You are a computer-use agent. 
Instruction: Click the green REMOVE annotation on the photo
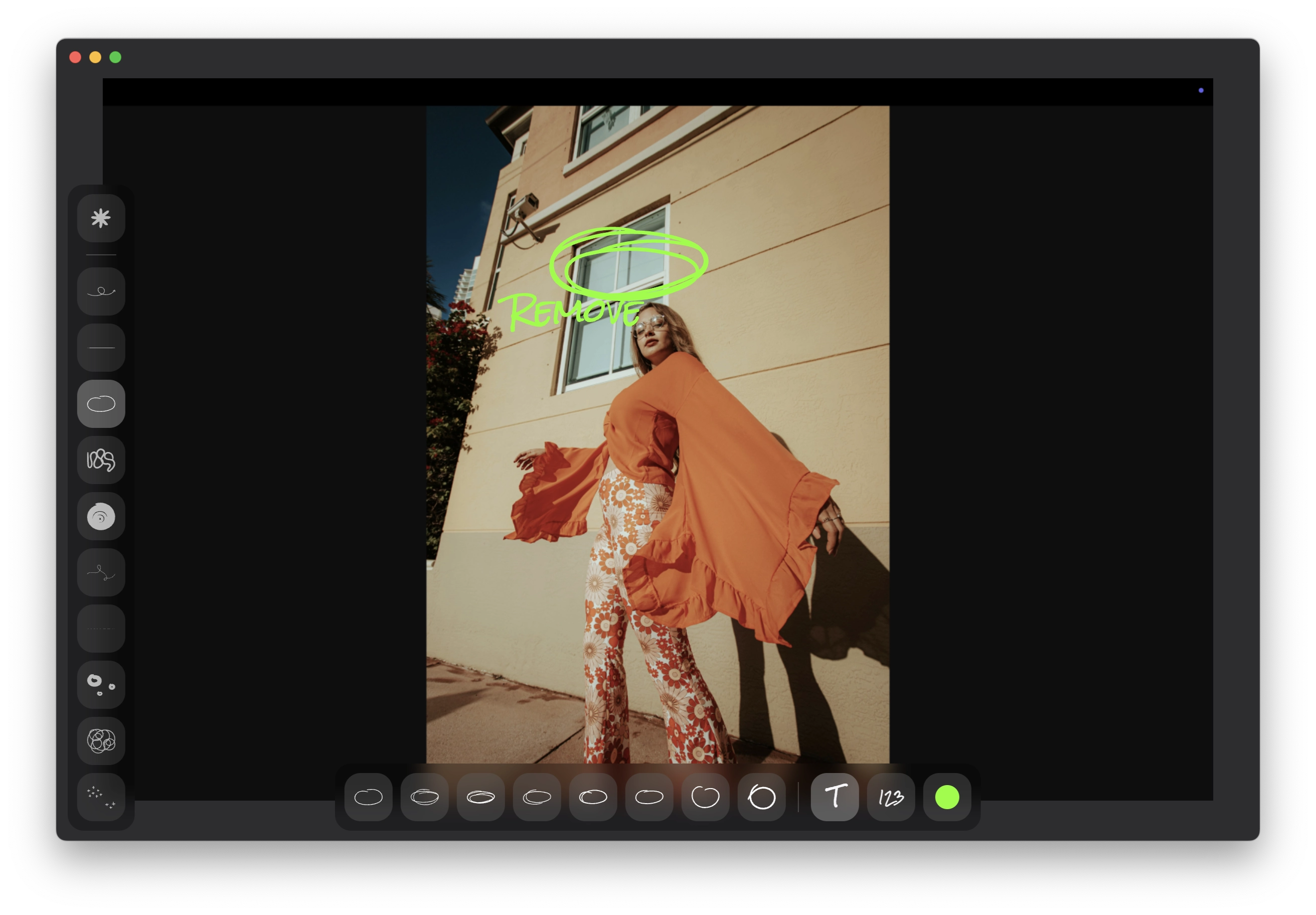[x=573, y=312]
